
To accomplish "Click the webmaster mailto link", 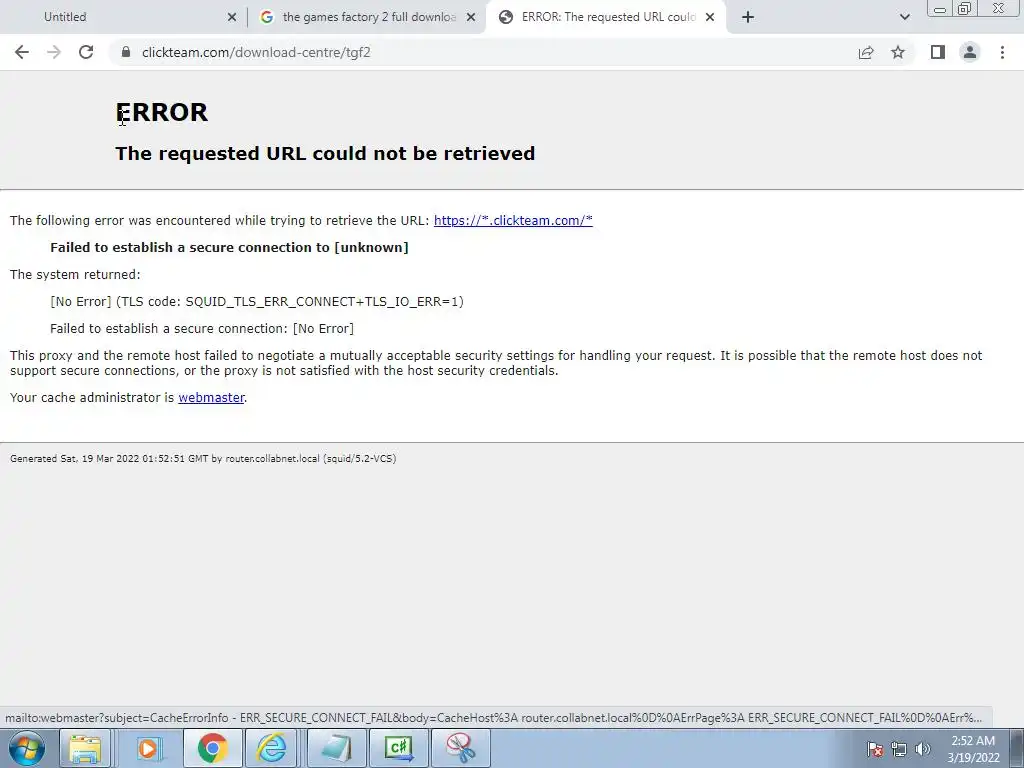I will coord(211,397).
